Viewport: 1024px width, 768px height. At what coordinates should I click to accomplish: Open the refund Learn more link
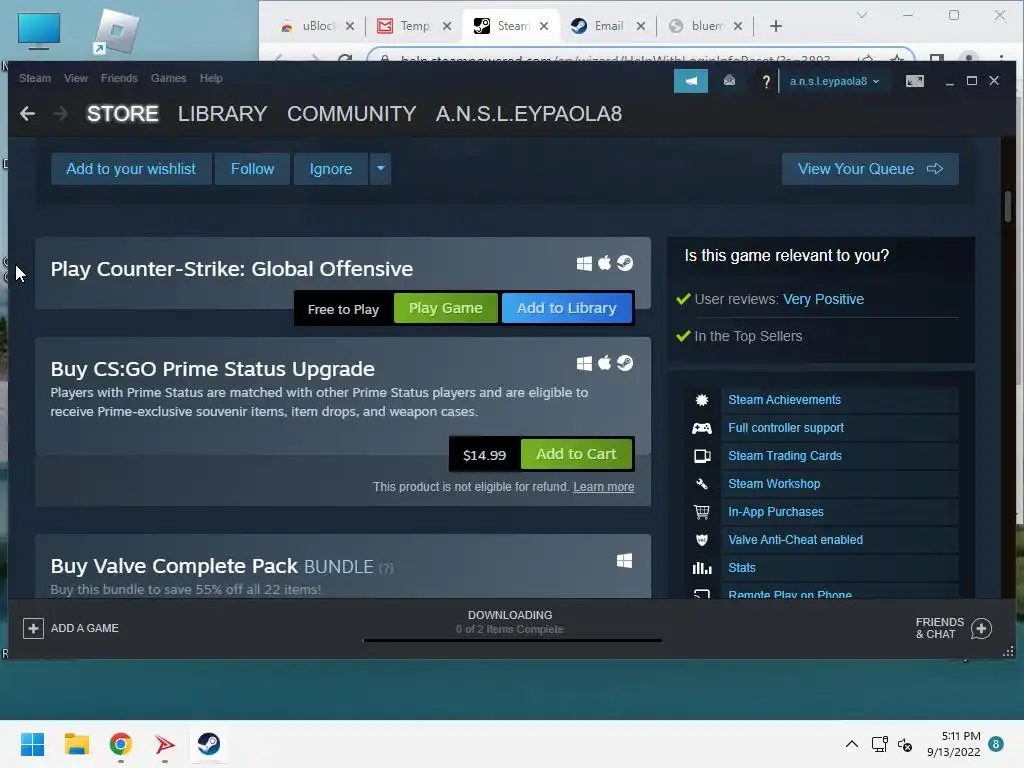603,487
